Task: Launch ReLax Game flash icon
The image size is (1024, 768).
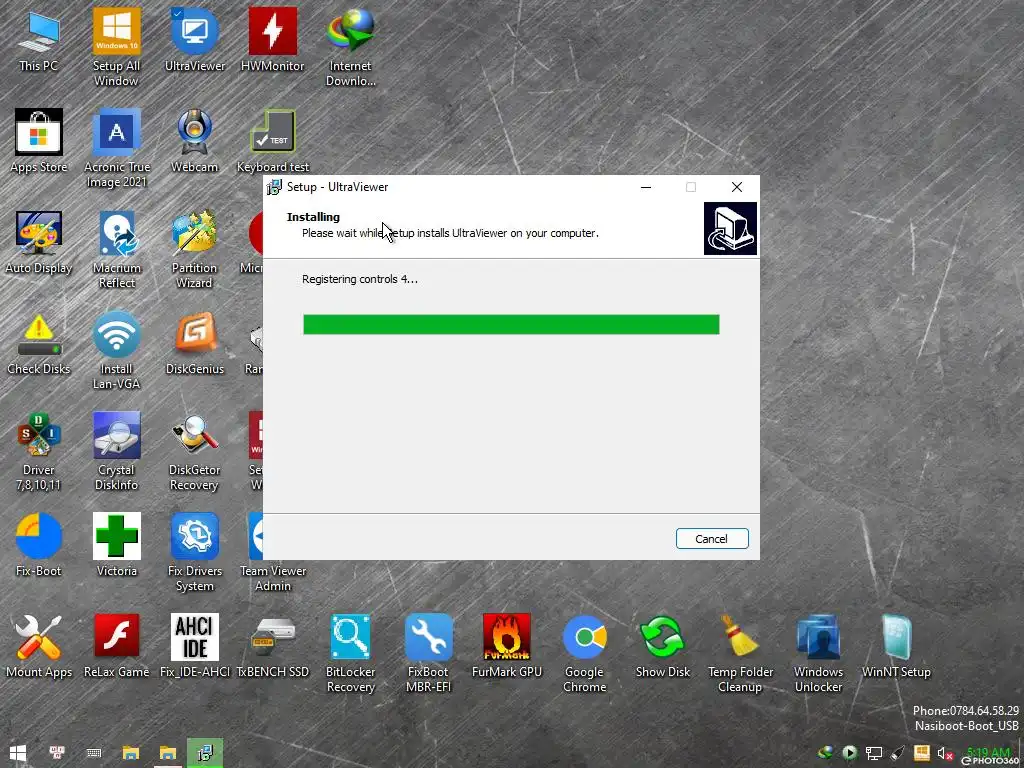Action: pyautogui.click(x=116, y=647)
